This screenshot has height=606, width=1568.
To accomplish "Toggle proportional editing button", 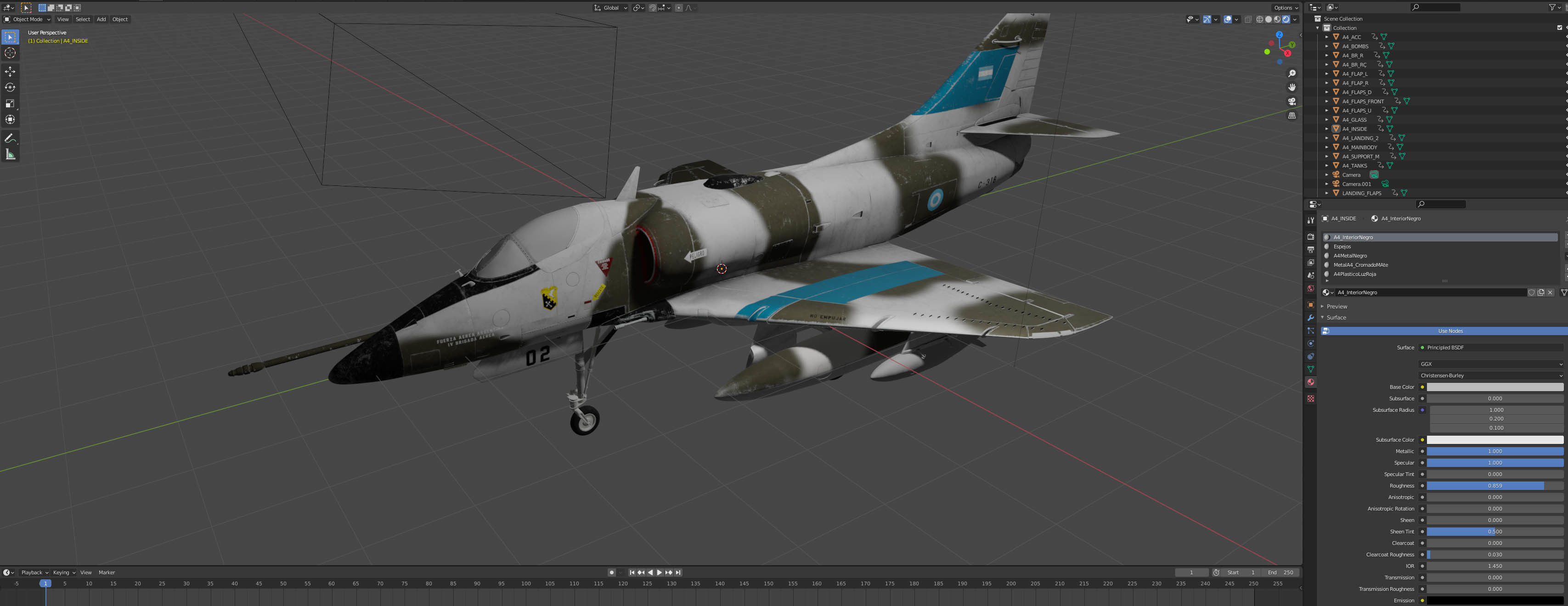I will (x=679, y=8).
